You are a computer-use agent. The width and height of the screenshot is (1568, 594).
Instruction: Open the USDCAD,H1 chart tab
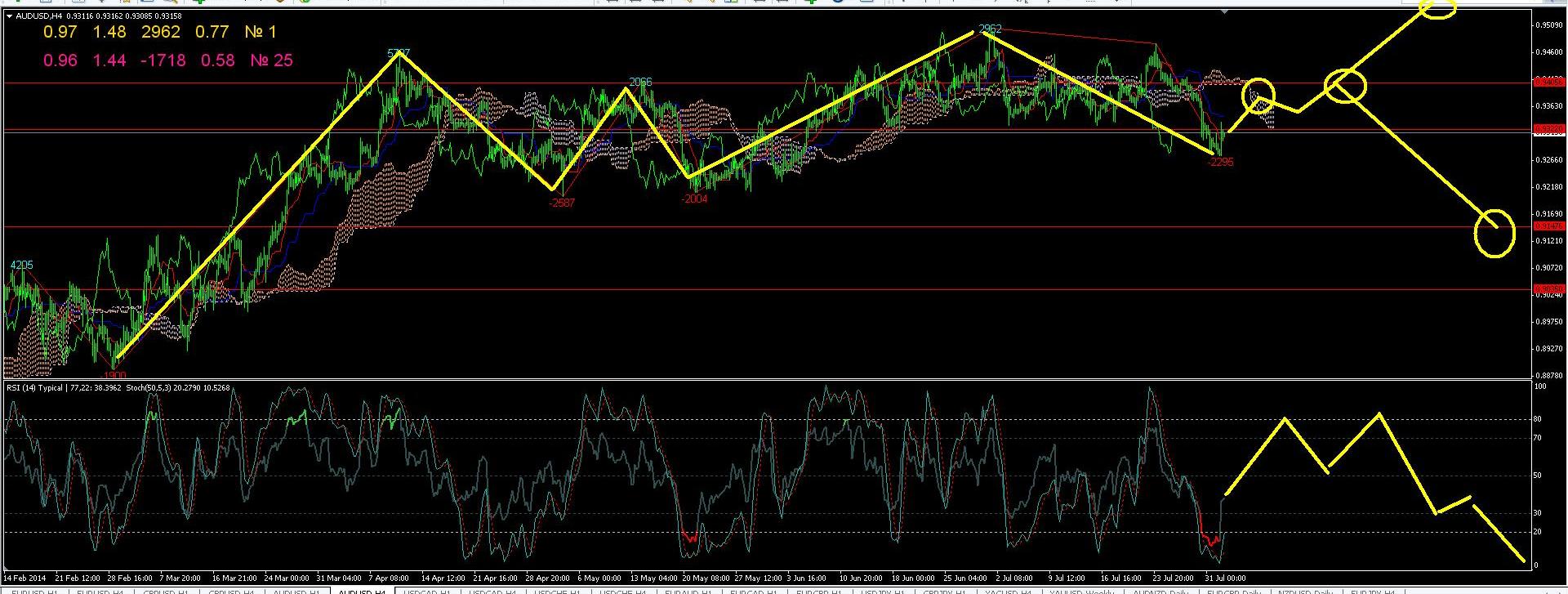pyautogui.click(x=427, y=591)
